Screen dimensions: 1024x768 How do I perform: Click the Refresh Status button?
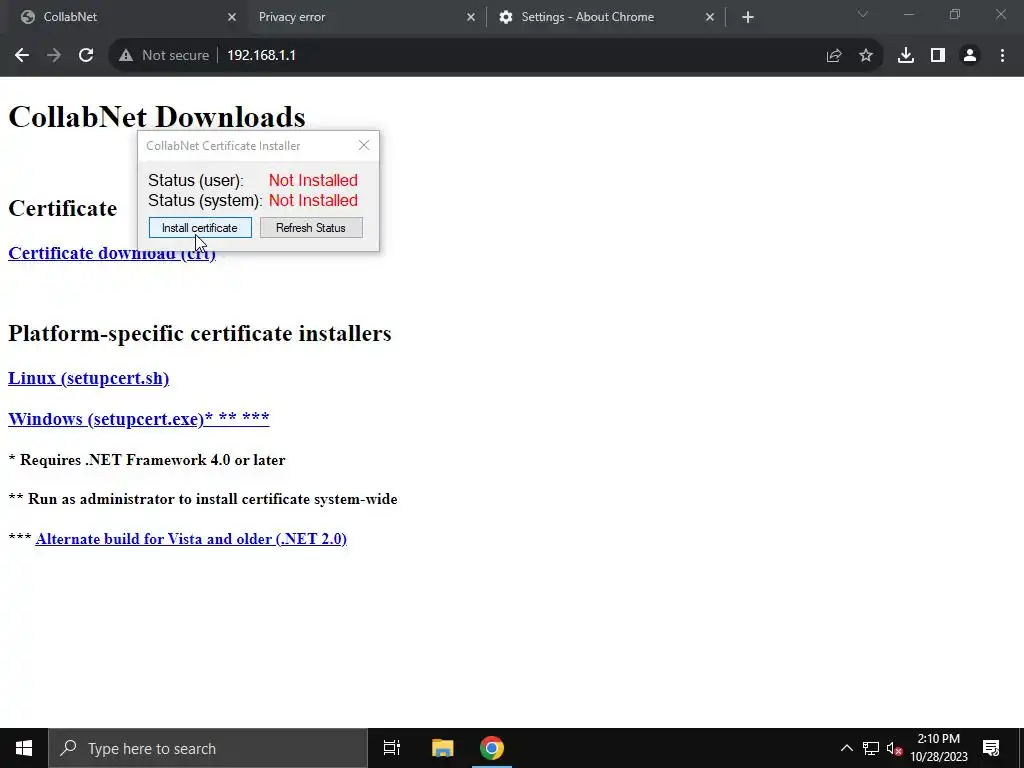[x=311, y=228]
